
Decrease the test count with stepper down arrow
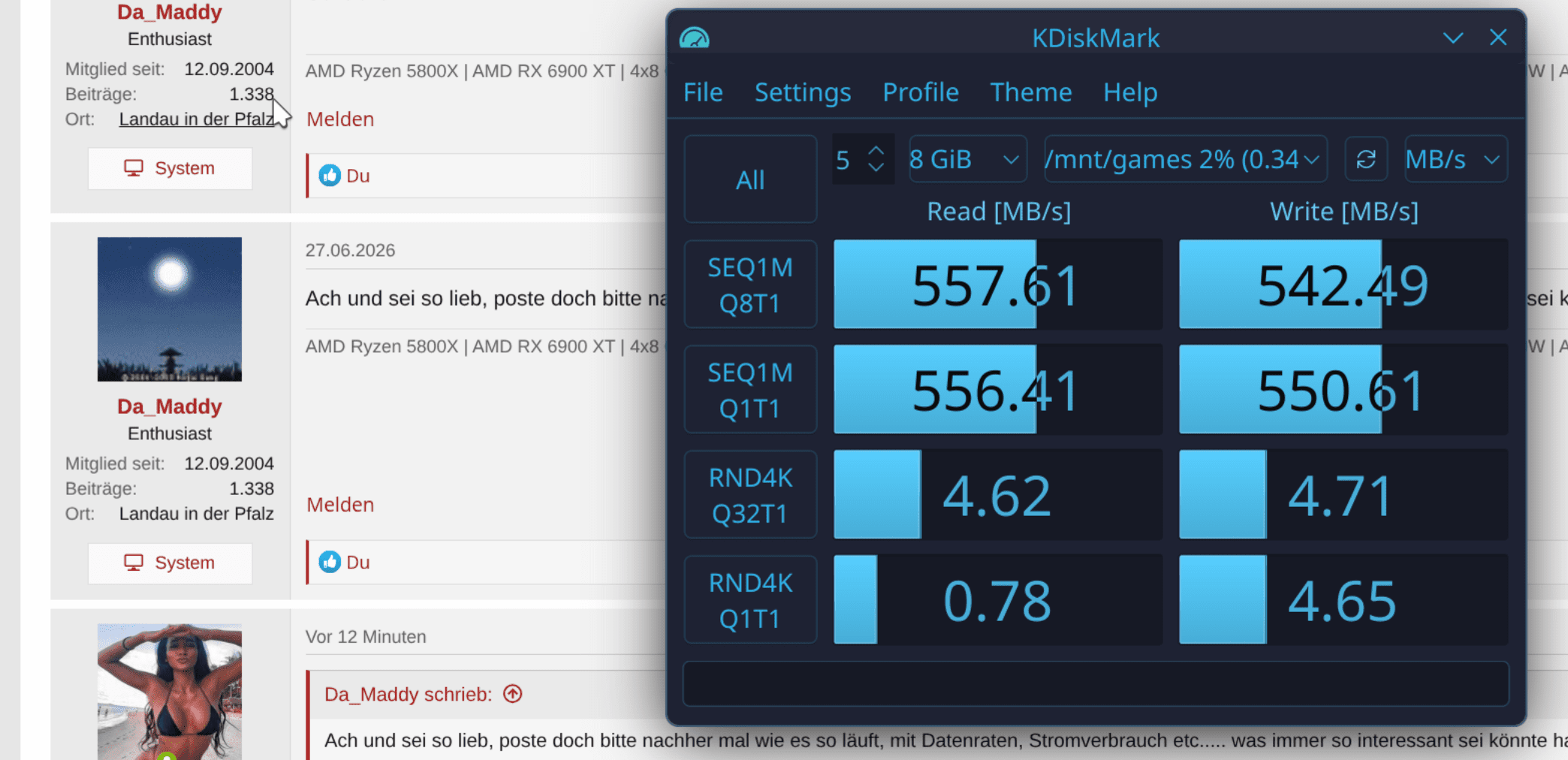click(876, 167)
